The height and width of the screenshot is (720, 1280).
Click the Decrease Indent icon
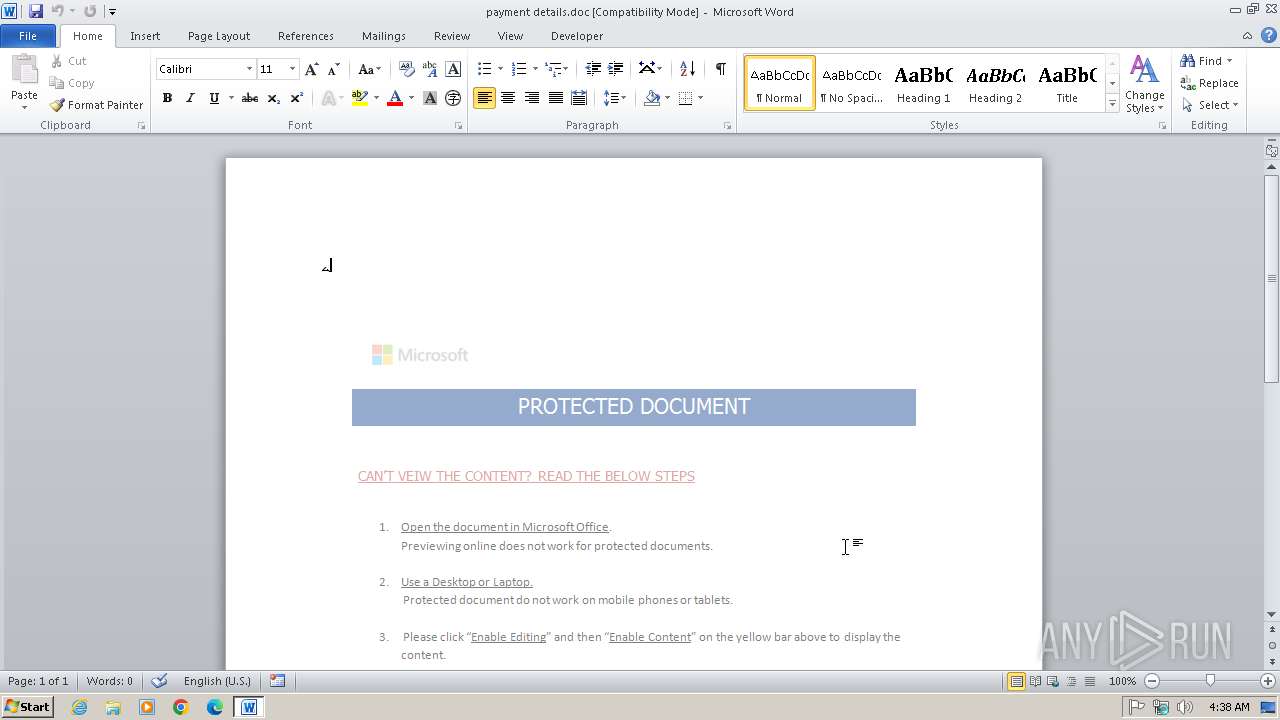593,69
